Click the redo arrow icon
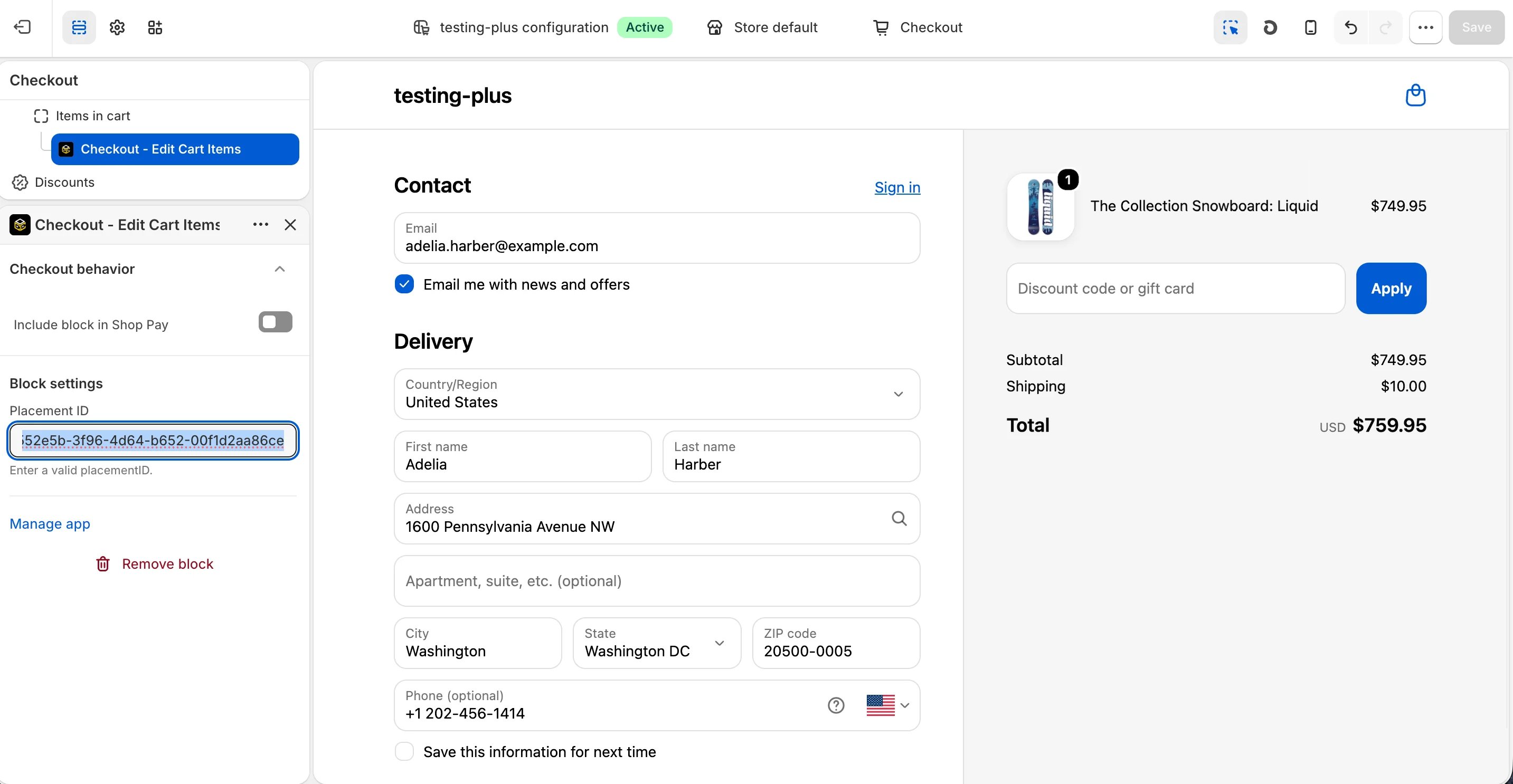The height and width of the screenshot is (784, 1513). coord(1386,27)
